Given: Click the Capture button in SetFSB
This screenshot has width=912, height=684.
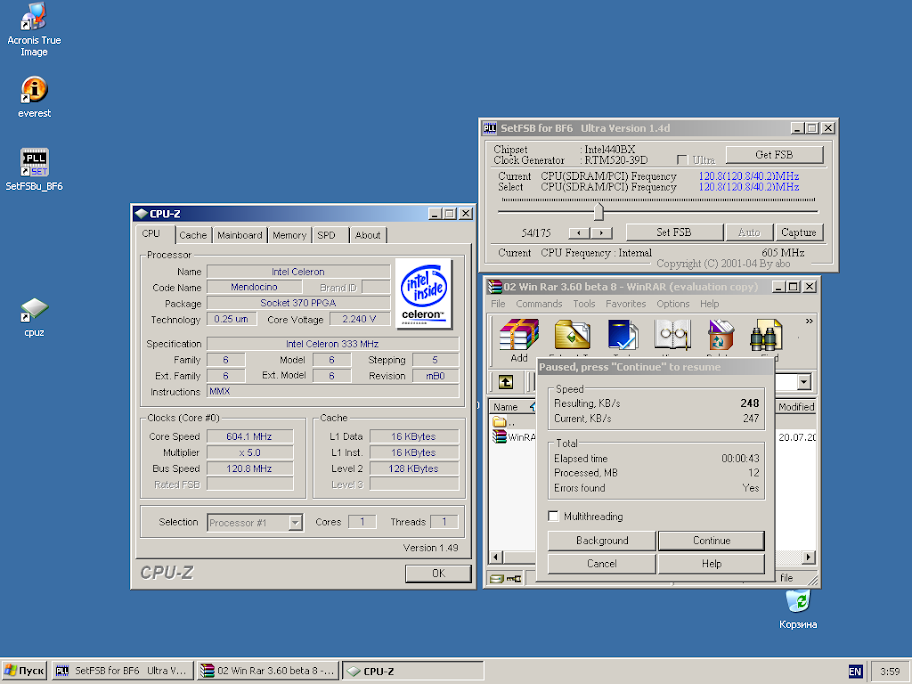Looking at the screenshot, I should click(799, 232).
